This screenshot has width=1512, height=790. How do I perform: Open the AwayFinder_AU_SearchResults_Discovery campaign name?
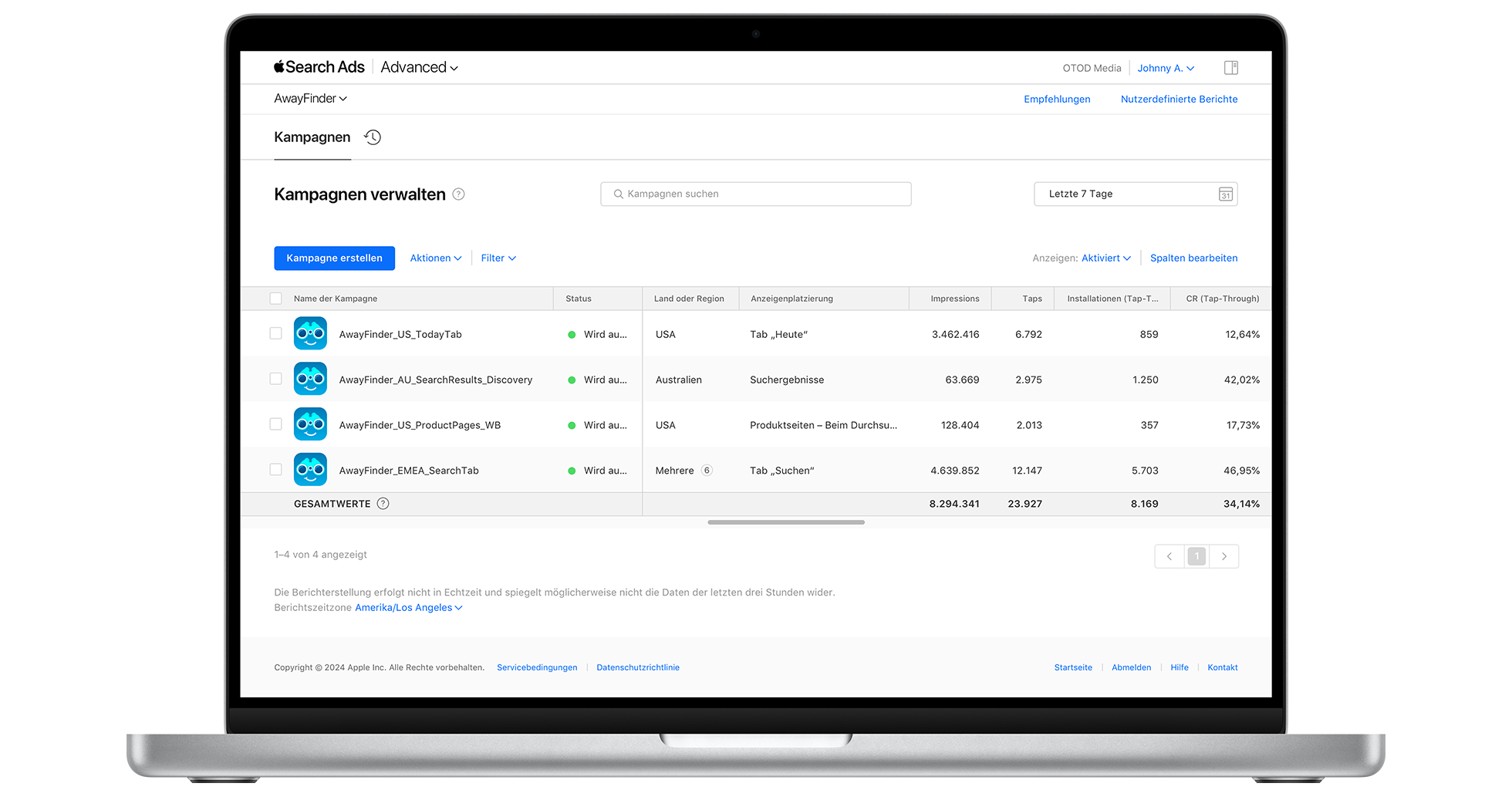(436, 380)
